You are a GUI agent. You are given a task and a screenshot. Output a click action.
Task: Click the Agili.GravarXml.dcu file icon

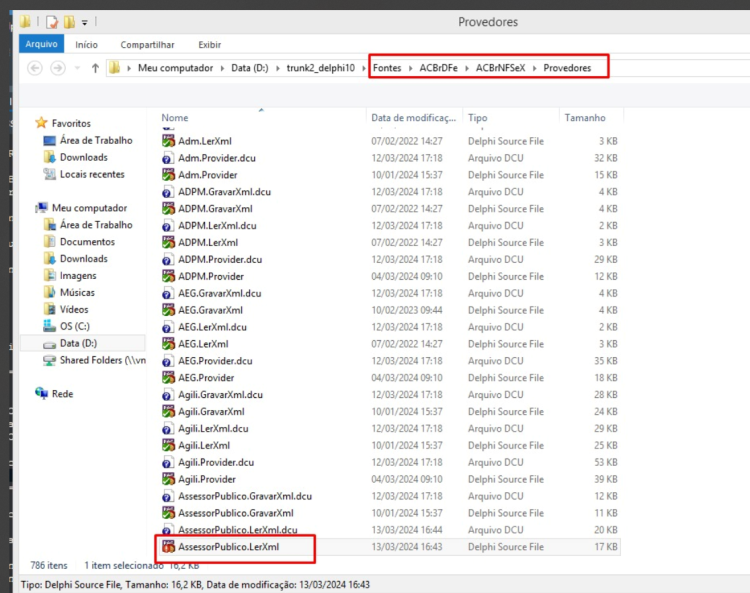[168, 395]
